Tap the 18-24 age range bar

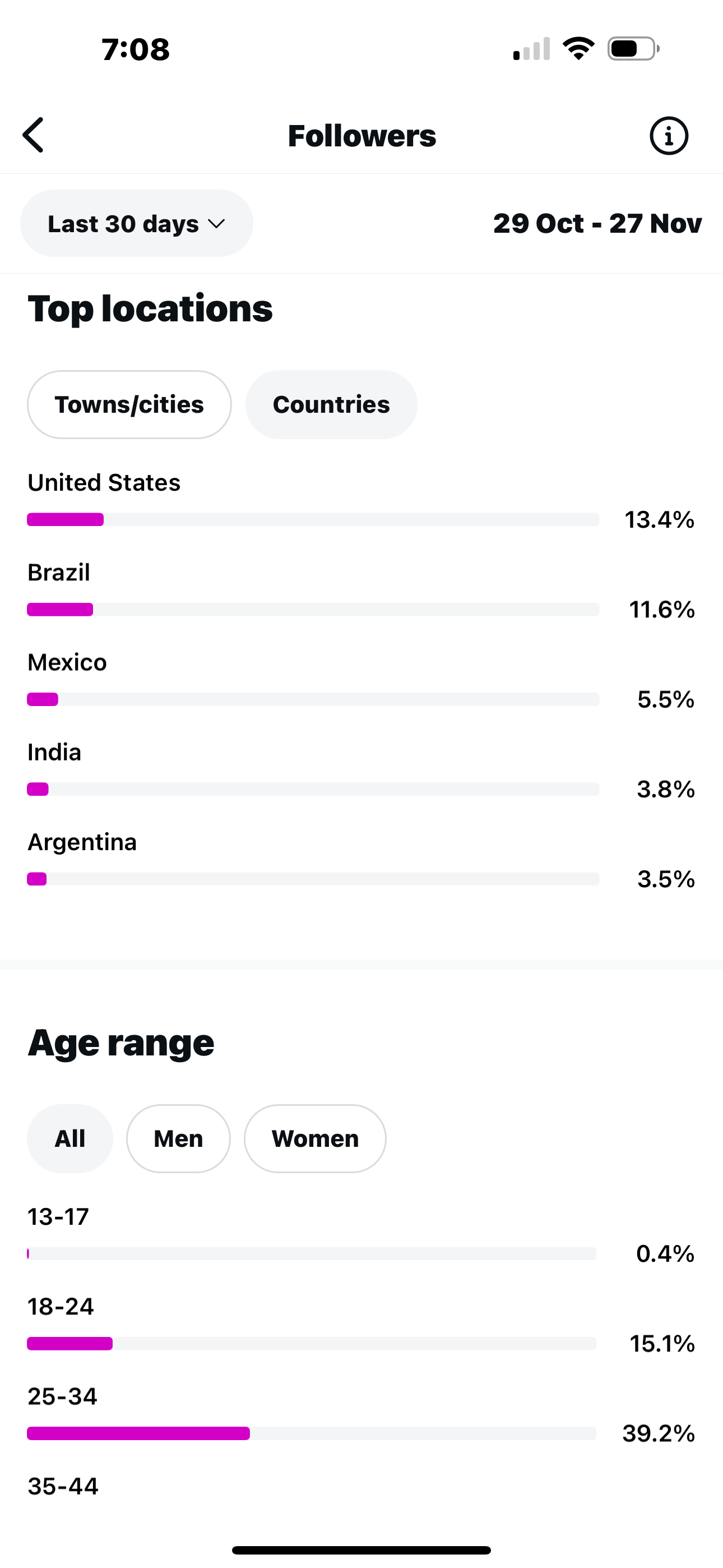[x=312, y=1343]
